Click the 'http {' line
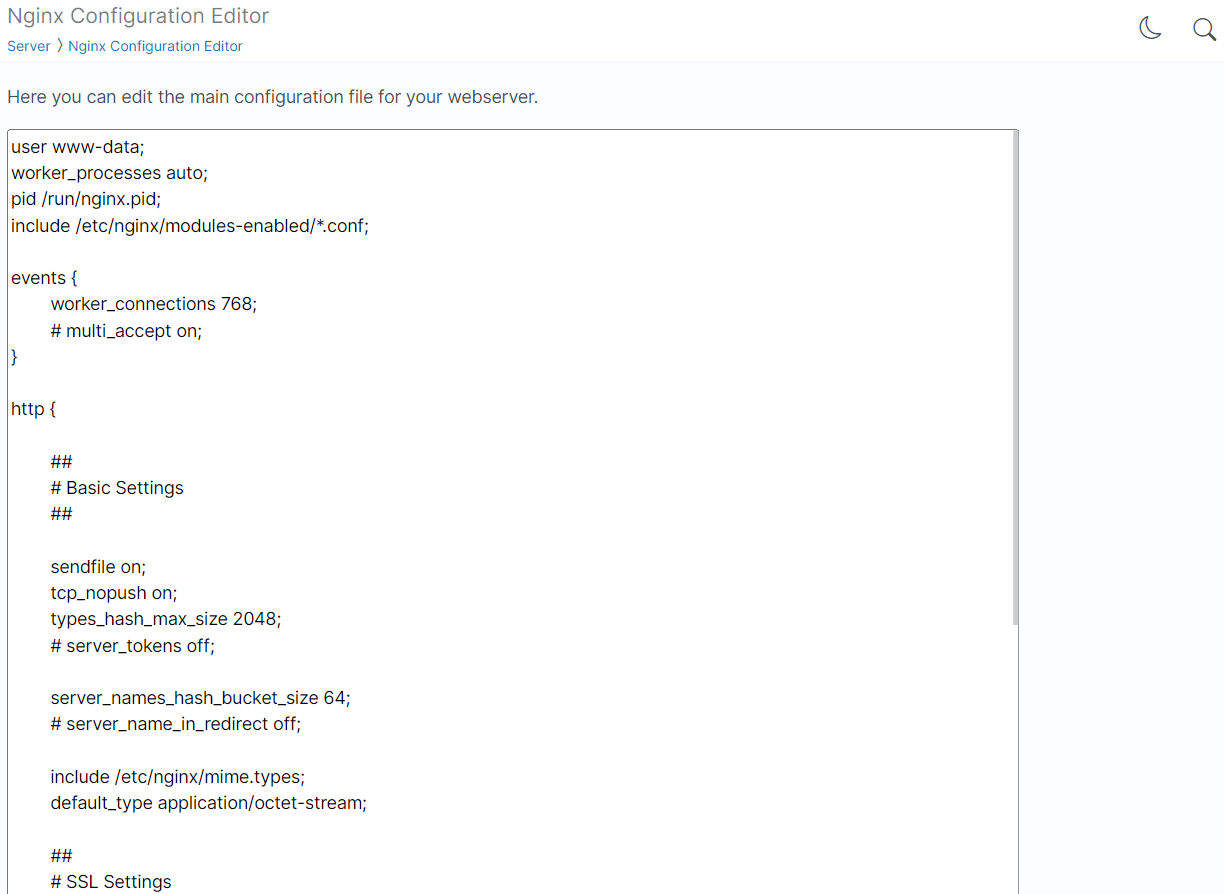Image resolution: width=1224 pixels, height=894 pixels. [x=34, y=409]
